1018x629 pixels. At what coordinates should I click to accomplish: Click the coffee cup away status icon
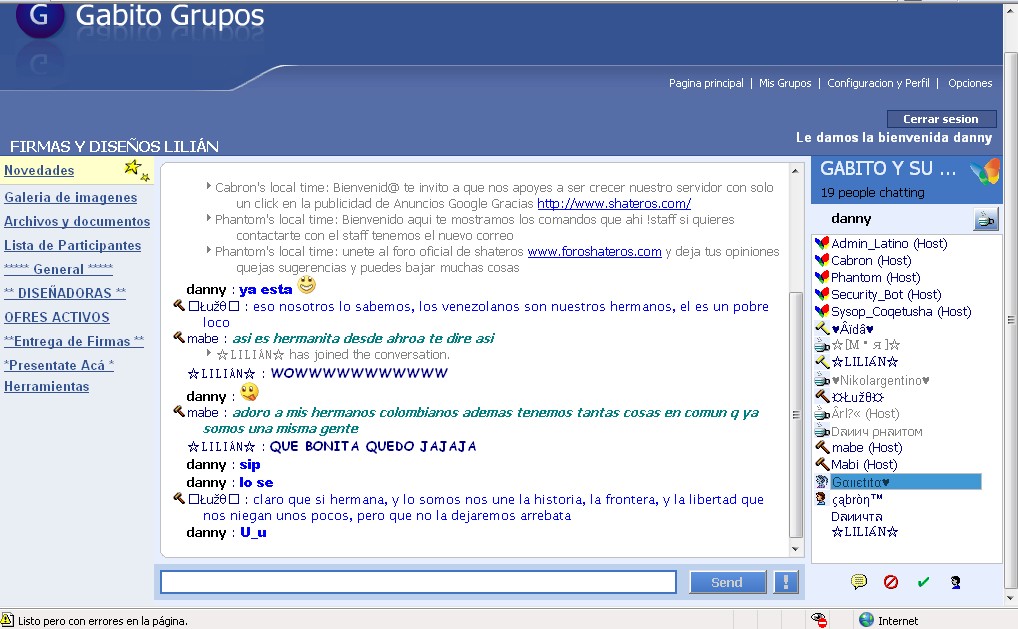pos(985,219)
